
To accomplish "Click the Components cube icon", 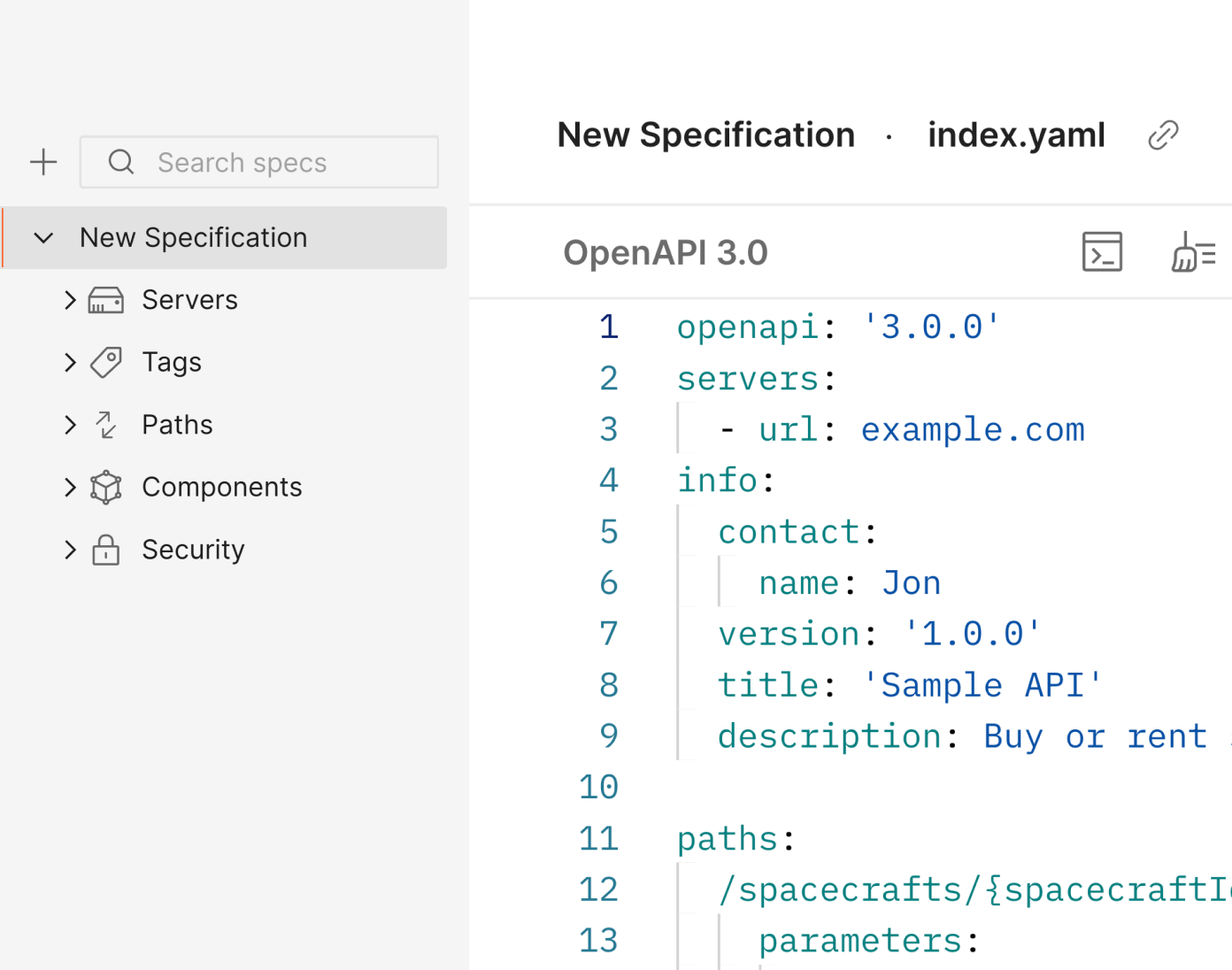I will pyautogui.click(x=106, y=488).
